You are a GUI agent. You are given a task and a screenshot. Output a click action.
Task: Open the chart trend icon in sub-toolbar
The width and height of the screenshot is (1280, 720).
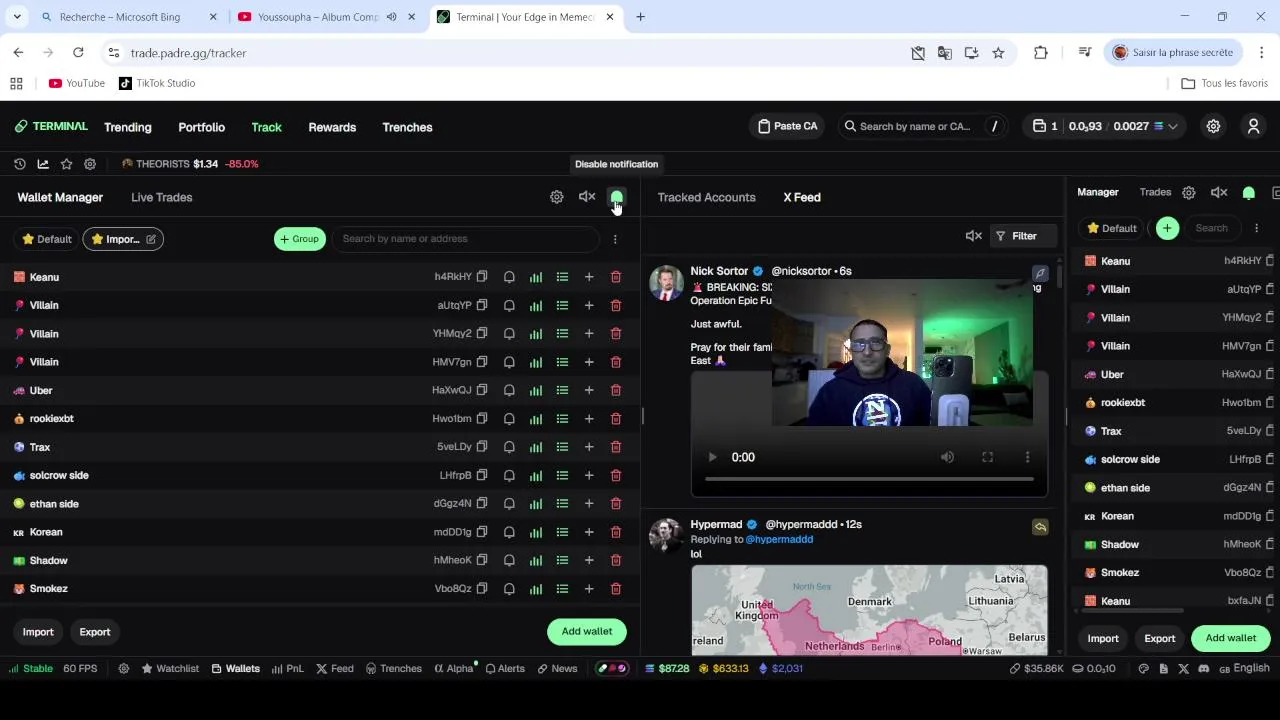(43, 164)
